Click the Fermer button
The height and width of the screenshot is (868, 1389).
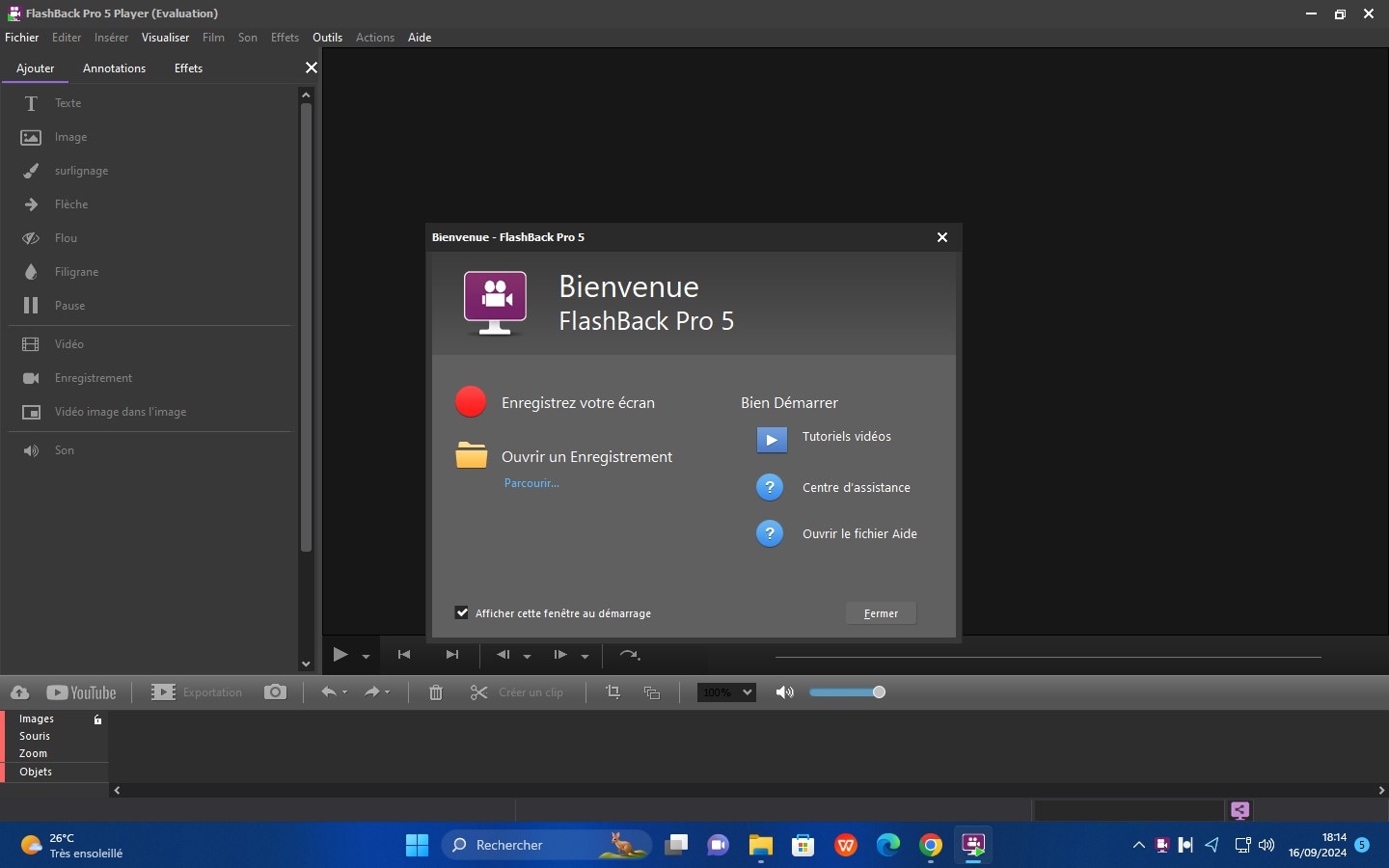[881, 613]
